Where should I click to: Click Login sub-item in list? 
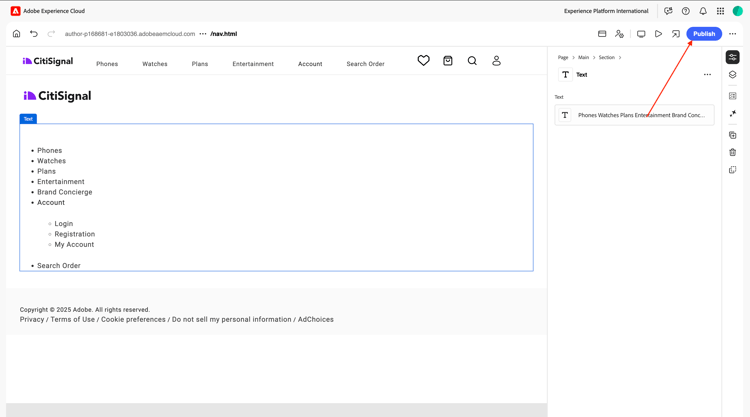pyautogui.click(x=64, y=224)
